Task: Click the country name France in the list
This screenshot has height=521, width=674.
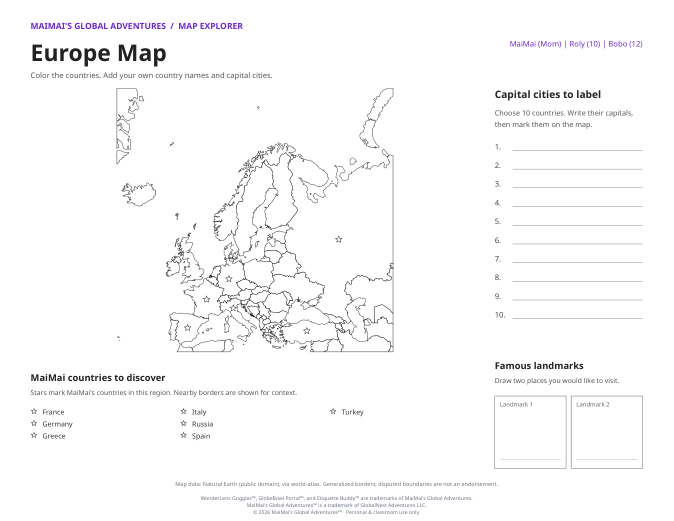Action: (x=53, y=412)
